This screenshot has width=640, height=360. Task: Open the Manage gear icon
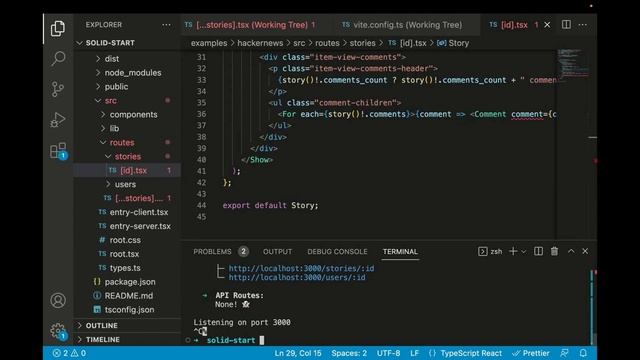pyautogui.click(x=58, y=331)
